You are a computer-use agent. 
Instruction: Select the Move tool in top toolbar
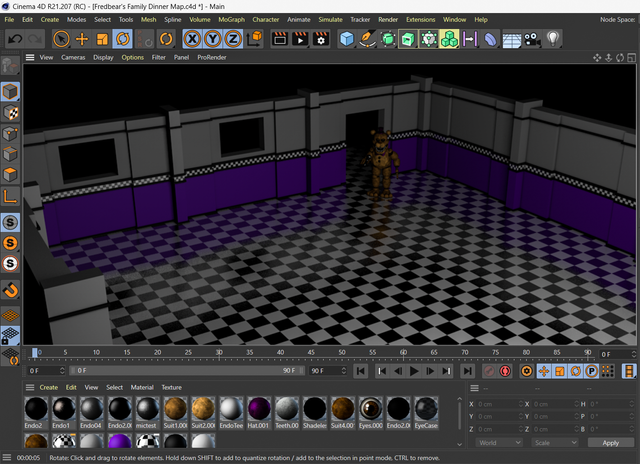point(82,39)
